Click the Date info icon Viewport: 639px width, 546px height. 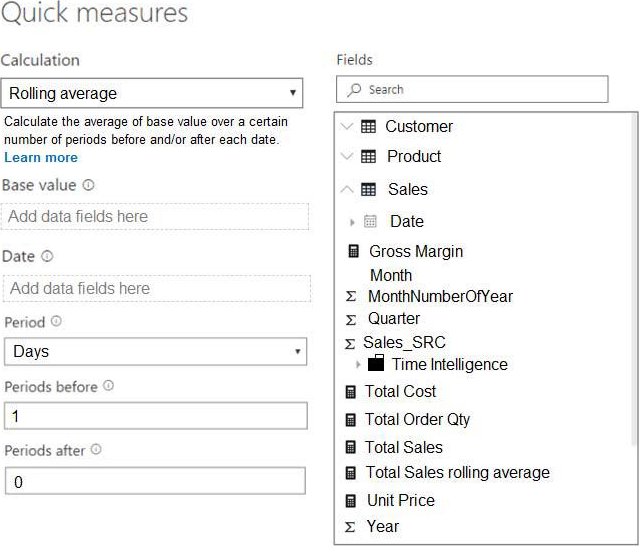tap(48, 257)
